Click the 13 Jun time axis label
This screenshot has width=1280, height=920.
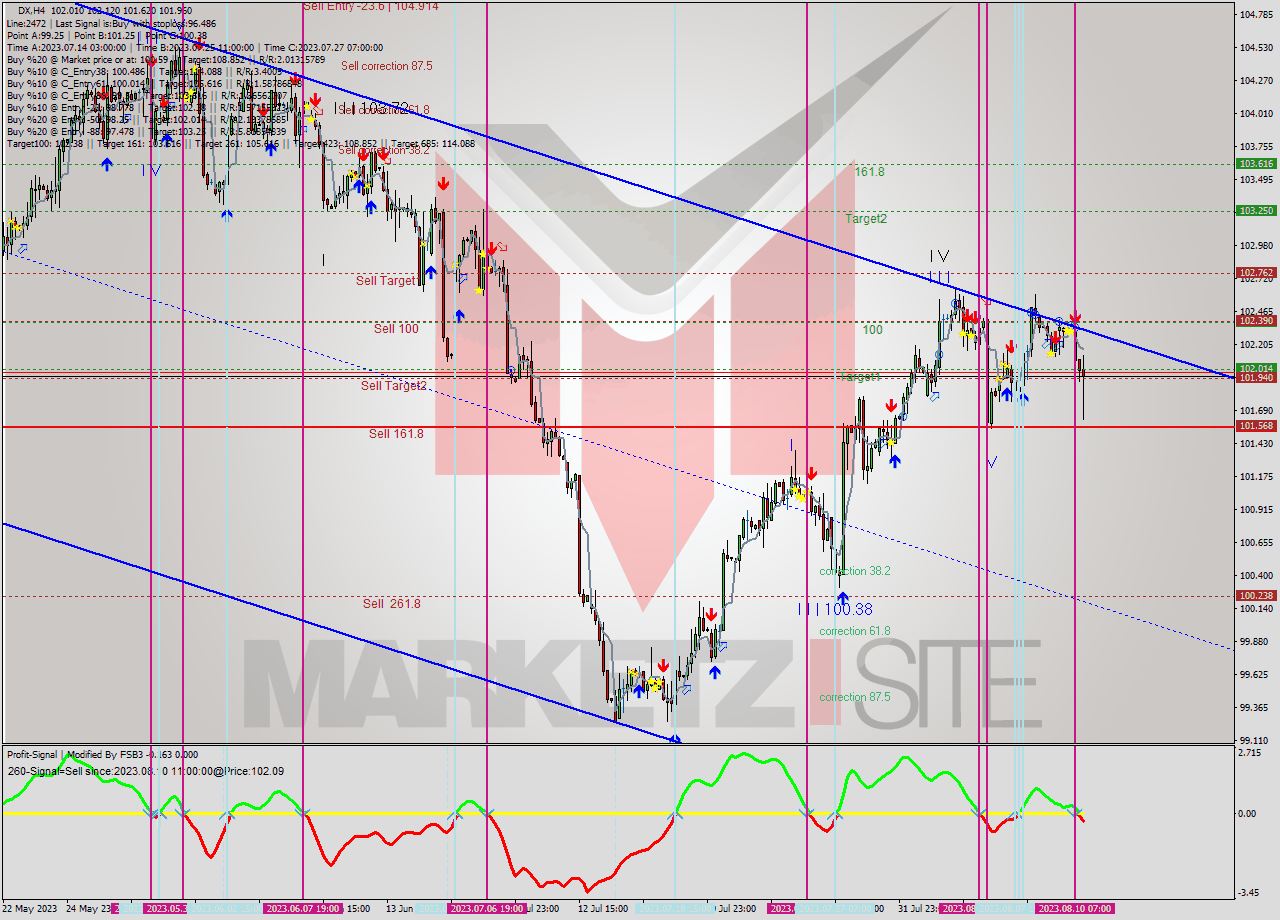click(399, 908)
